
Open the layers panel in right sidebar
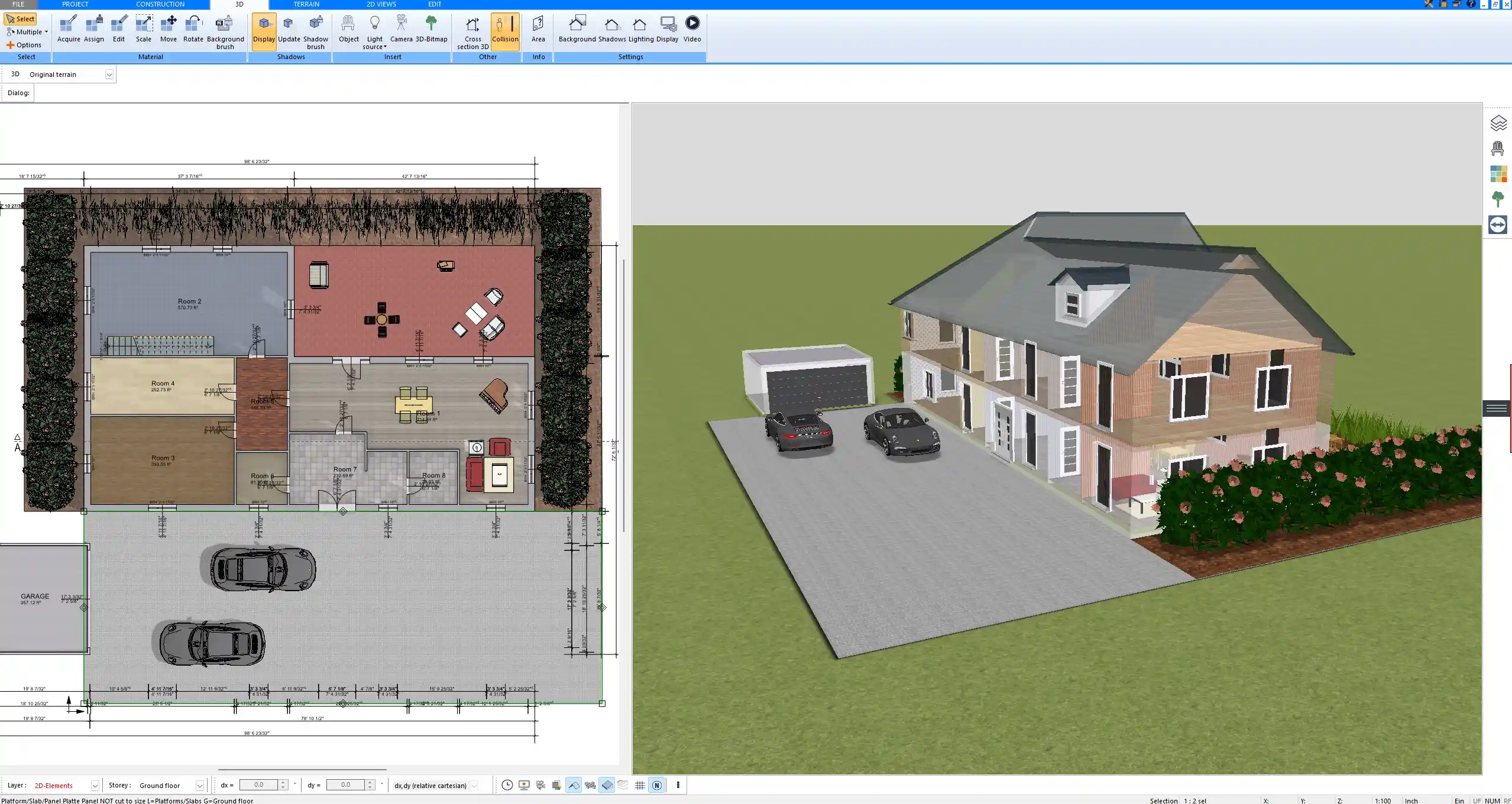click(1498, 124)
